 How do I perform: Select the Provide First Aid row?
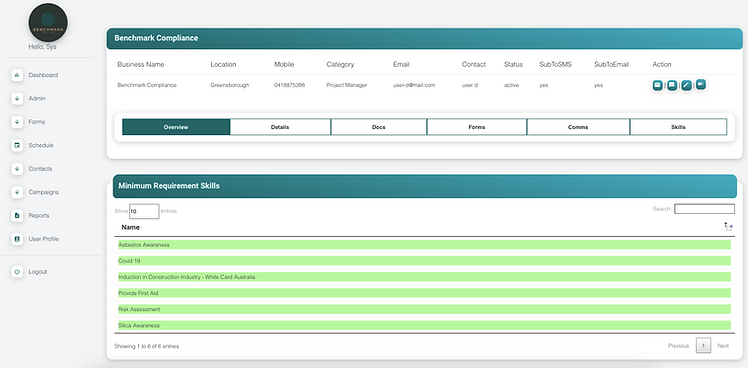pos(424,293)
